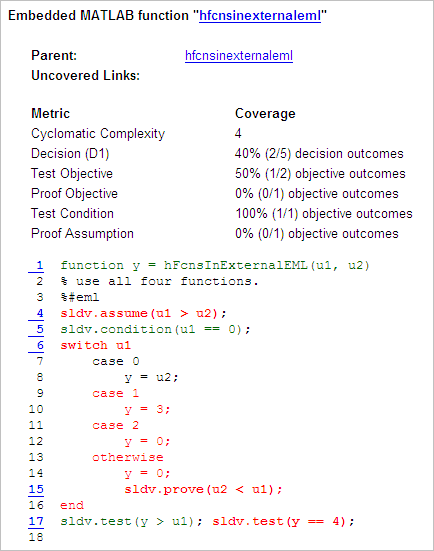Select the sldv.condition(u1 == 0) code line
The width and height of the screenshot is (434, 551).
pyautogui.click(x=155, y=329)
